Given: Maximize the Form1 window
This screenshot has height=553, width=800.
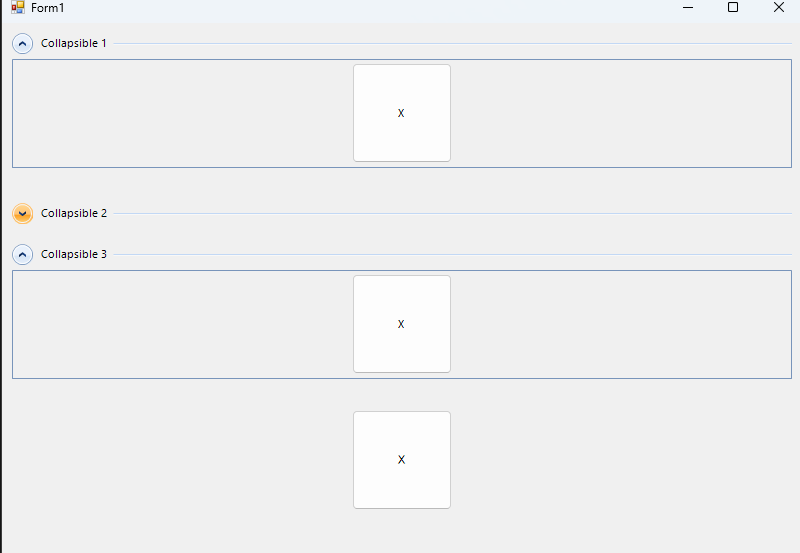Looking at the screenshot, I should [733, 7].
